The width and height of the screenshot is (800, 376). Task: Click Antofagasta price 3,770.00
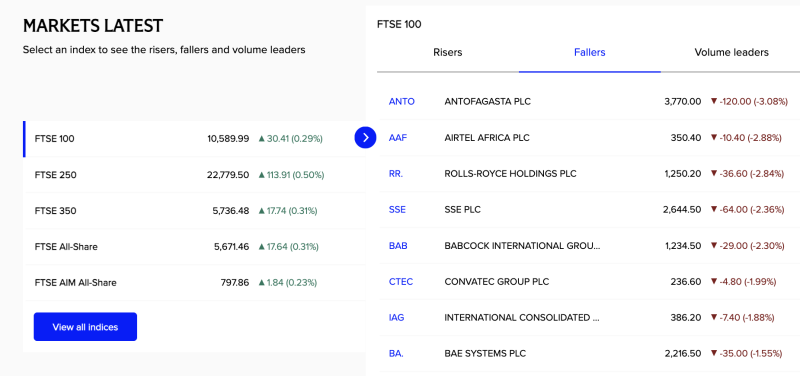(x=683, y=102)
